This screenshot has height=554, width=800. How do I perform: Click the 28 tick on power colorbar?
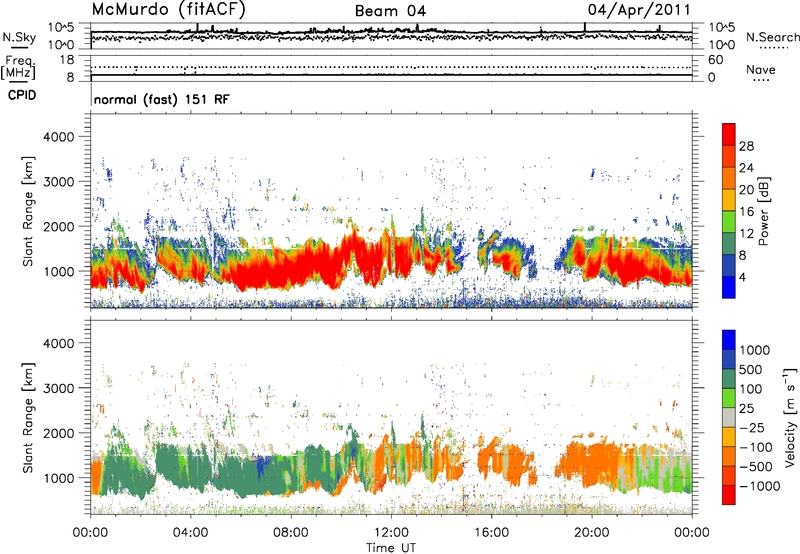(746, 146)
